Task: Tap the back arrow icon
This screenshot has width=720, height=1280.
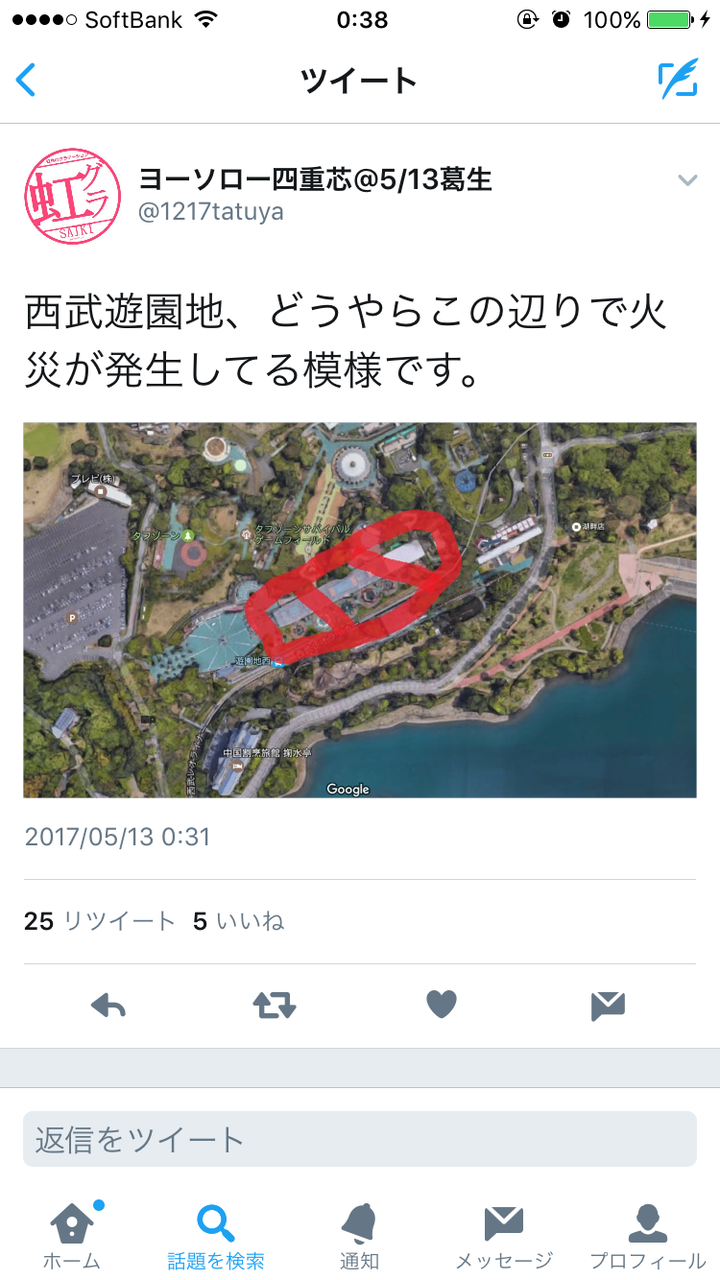Action: 26,80
